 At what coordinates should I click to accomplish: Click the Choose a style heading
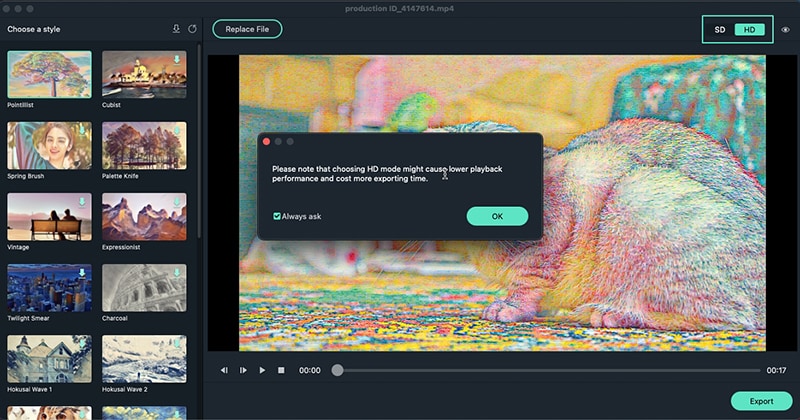click(x=34, y=29)
